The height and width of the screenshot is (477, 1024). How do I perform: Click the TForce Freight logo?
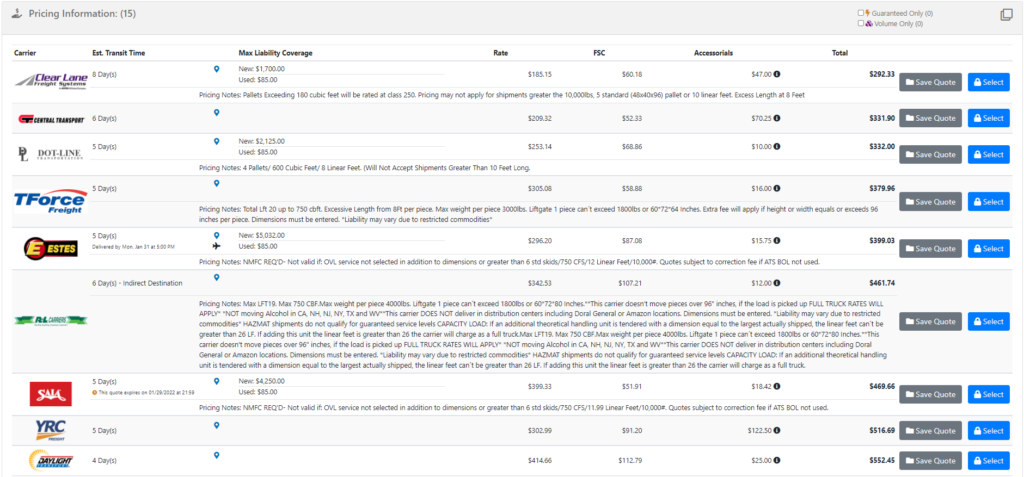click(50, 201)
